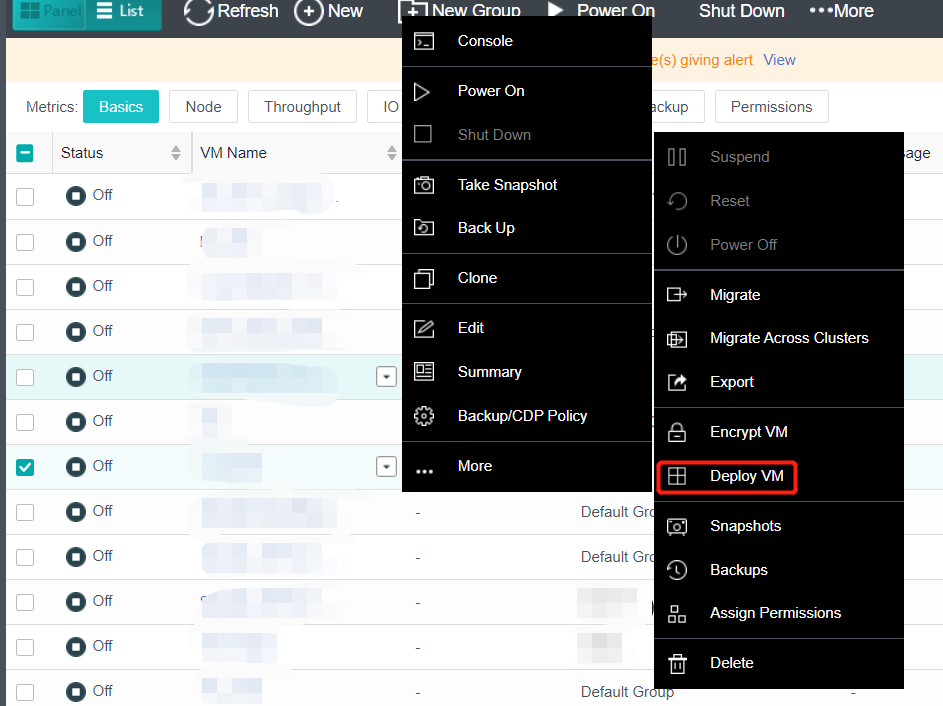This screenshot has width=943, height=706.
Task: Expand the More toolbar menu
Action: [841, 11]
